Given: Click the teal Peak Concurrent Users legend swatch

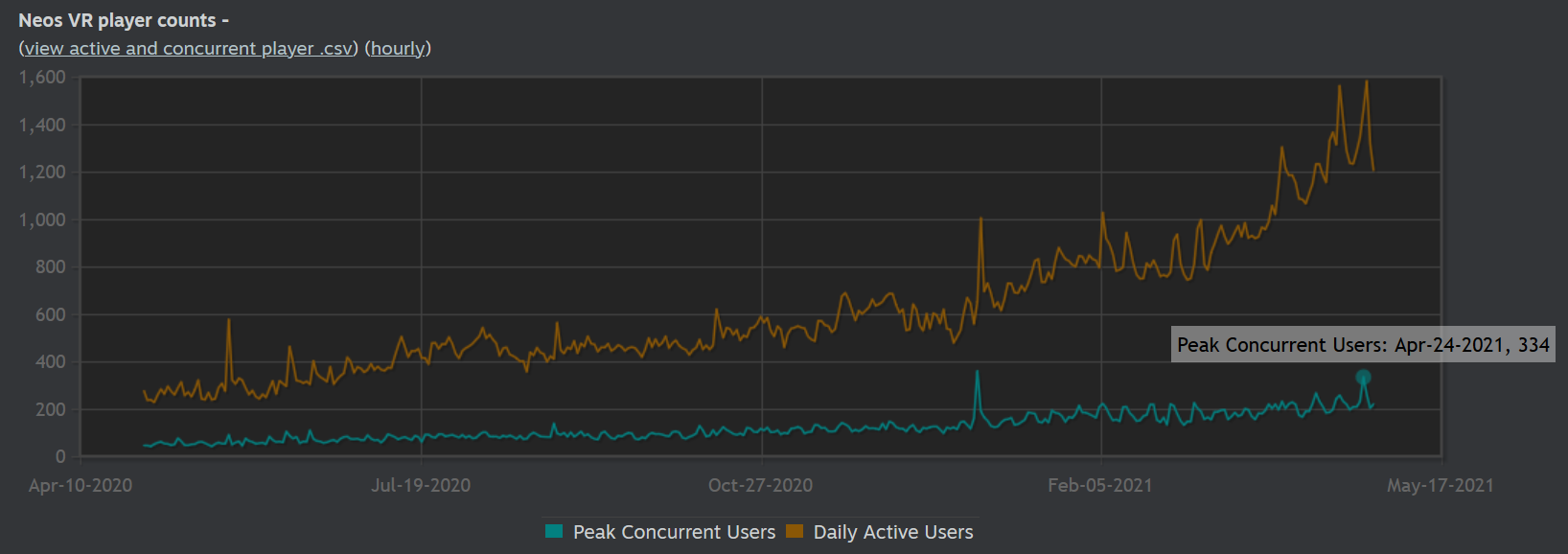Looking at the screenshot, I should click(554, 531).
